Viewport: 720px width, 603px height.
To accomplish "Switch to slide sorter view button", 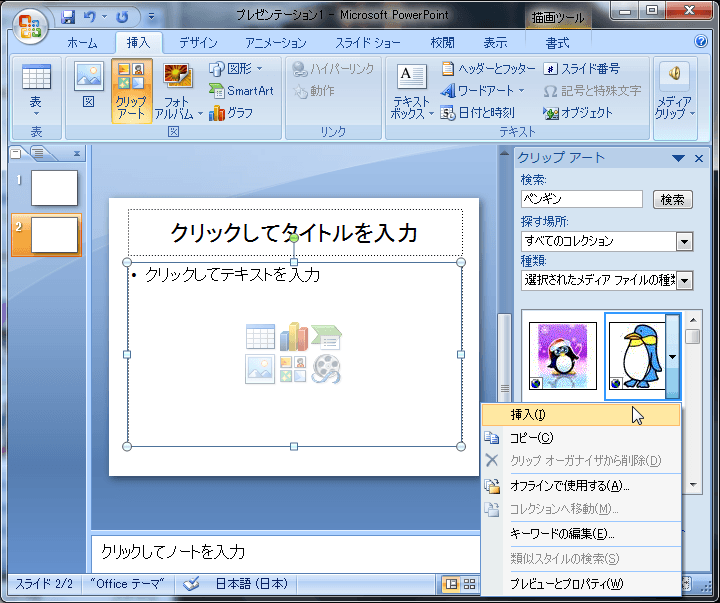I will tap(470, 584).
